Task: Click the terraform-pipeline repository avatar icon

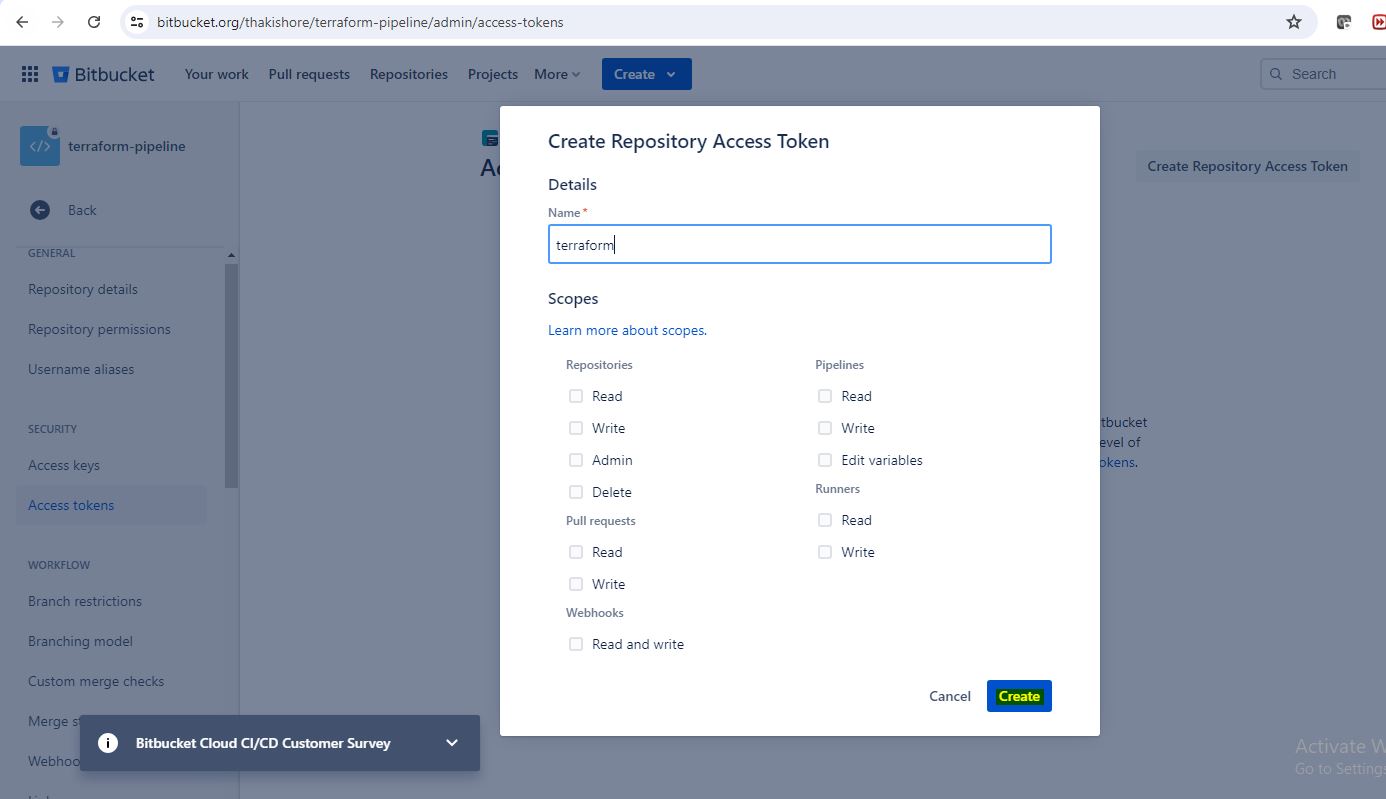Action: click(x=40, y=146)
